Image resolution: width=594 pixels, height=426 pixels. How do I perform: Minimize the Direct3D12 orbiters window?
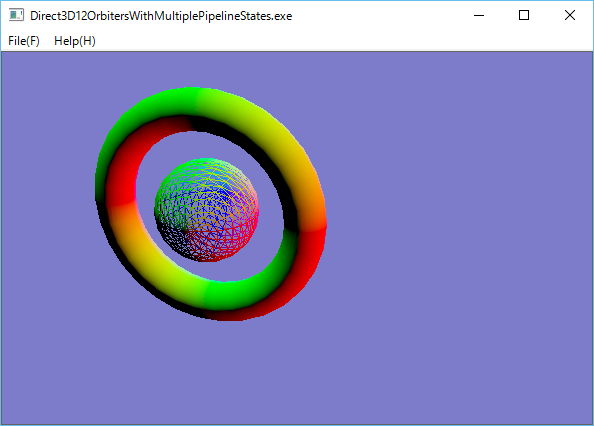tap(479, 16)
